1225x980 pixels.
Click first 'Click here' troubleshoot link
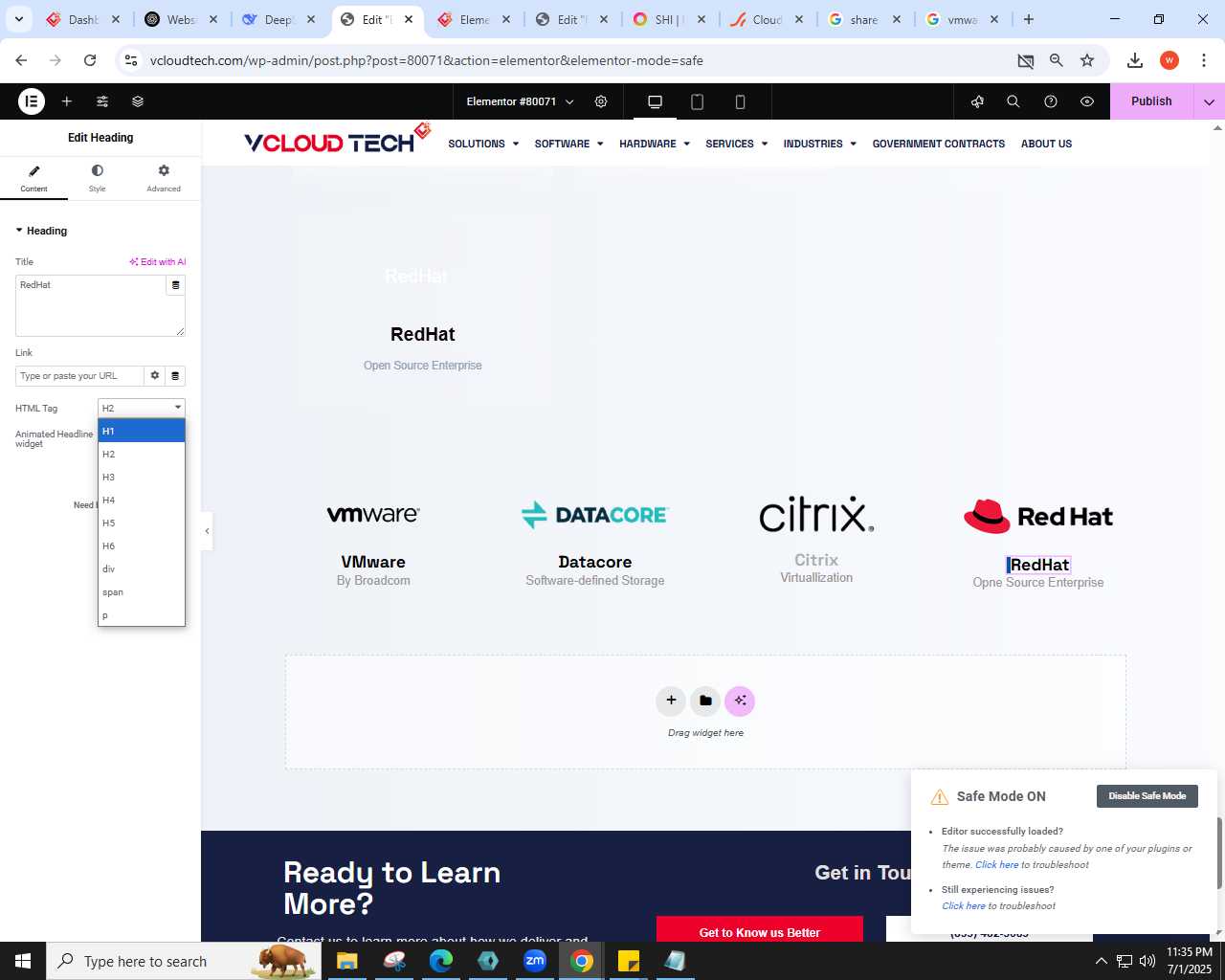click(996, 865)
